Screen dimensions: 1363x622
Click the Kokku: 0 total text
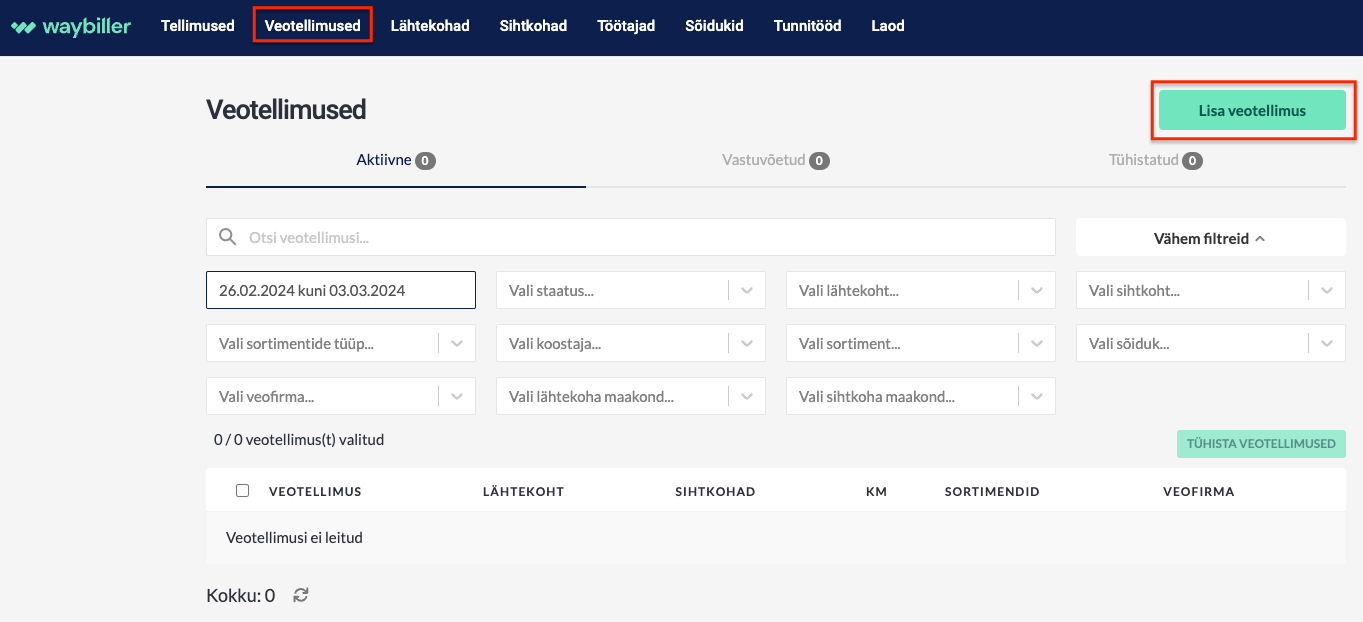pyautogui.click(x=240, y=596)
